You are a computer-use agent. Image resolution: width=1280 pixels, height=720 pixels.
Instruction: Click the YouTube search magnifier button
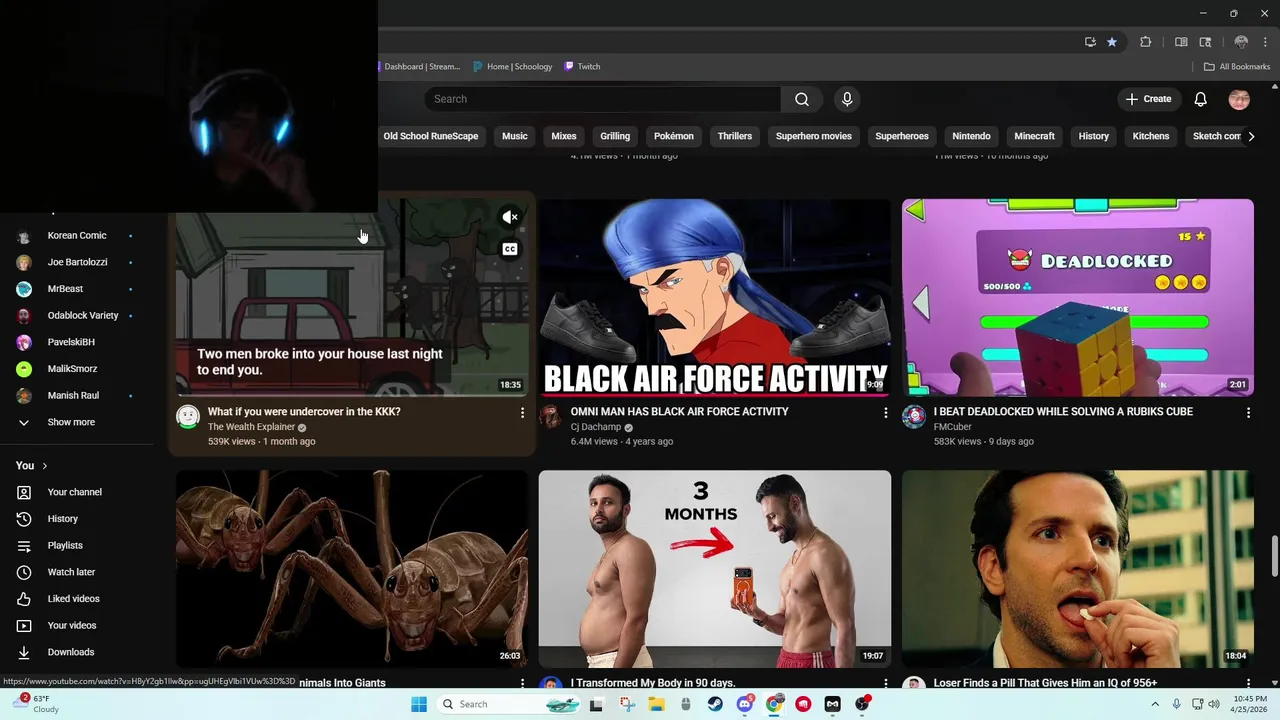coord(802,99)
